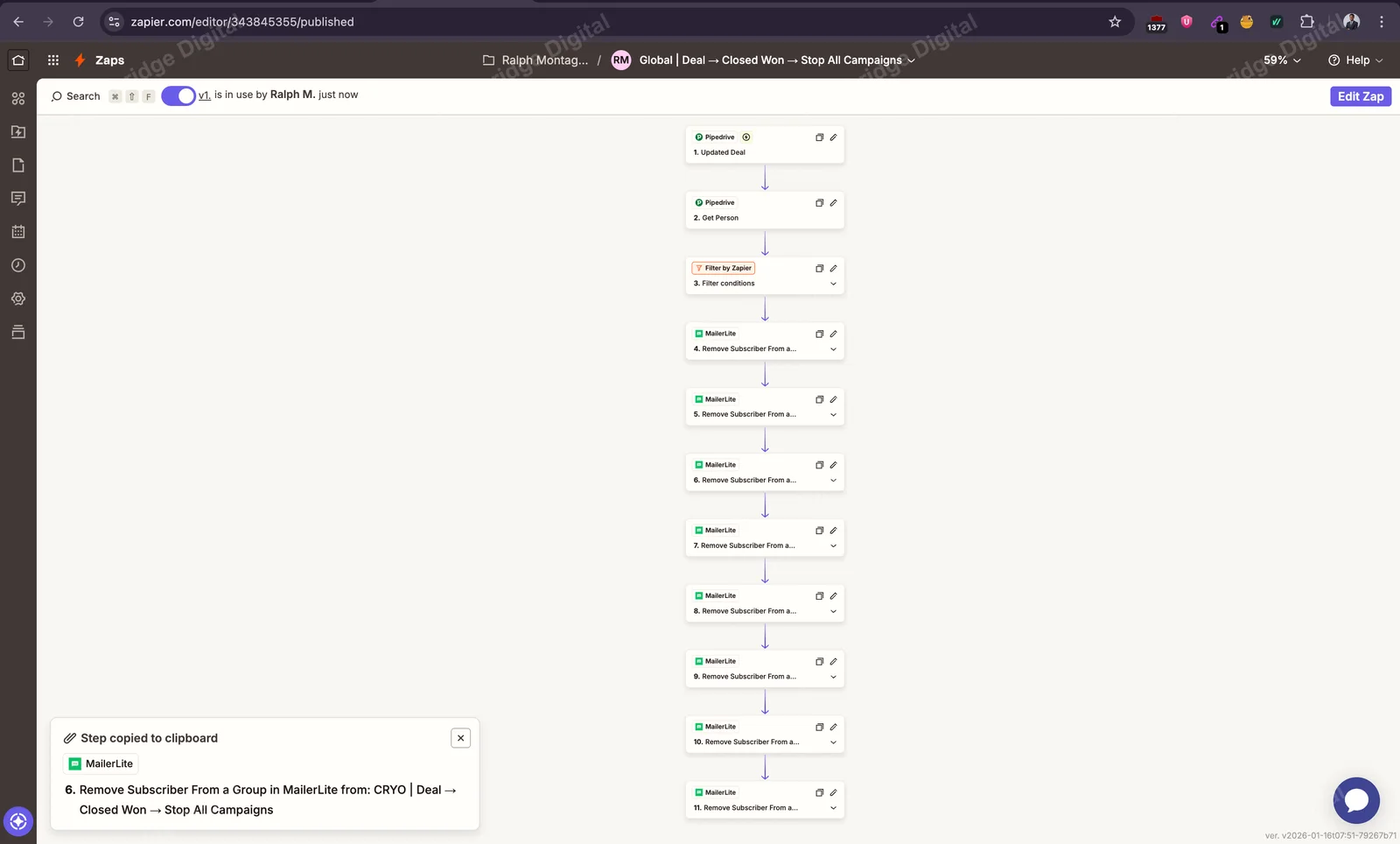Edit step 2 Get Person pencil icon
The image size is (1400, 844).
pyautogui.click(x=833, y=203)
